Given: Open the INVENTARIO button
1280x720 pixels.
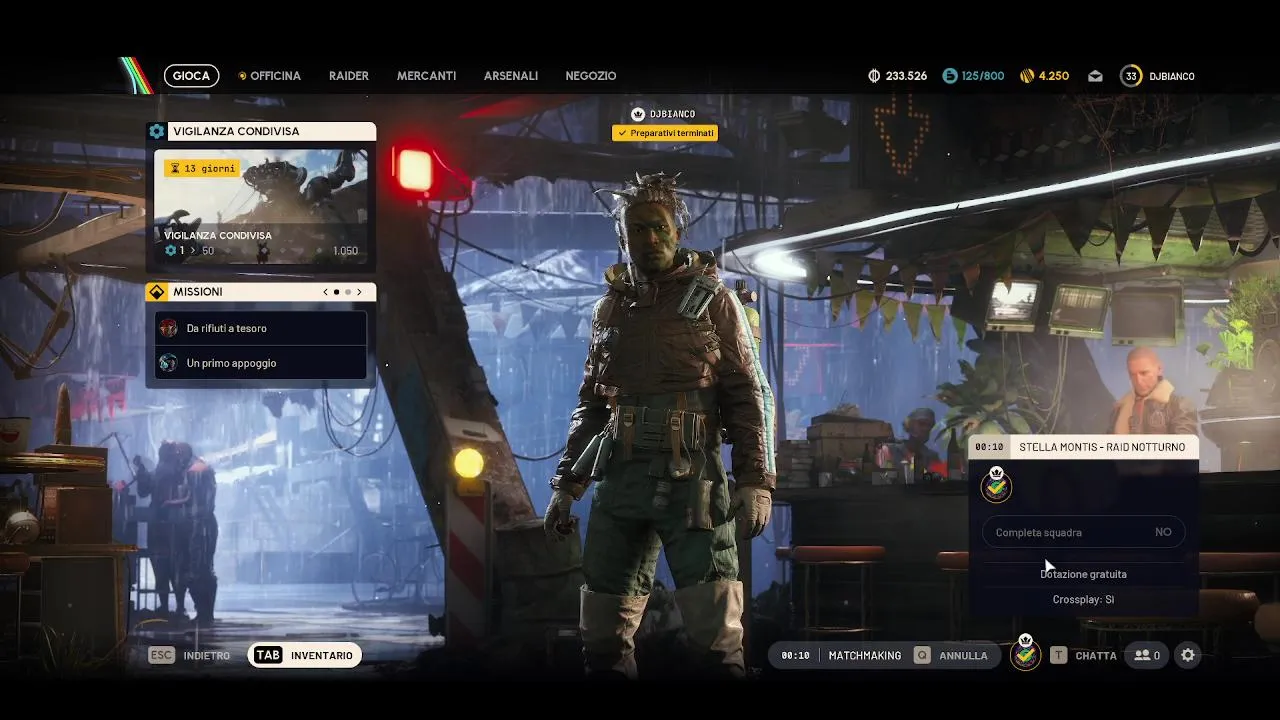Looking at the screenshot, I should 305,655.
